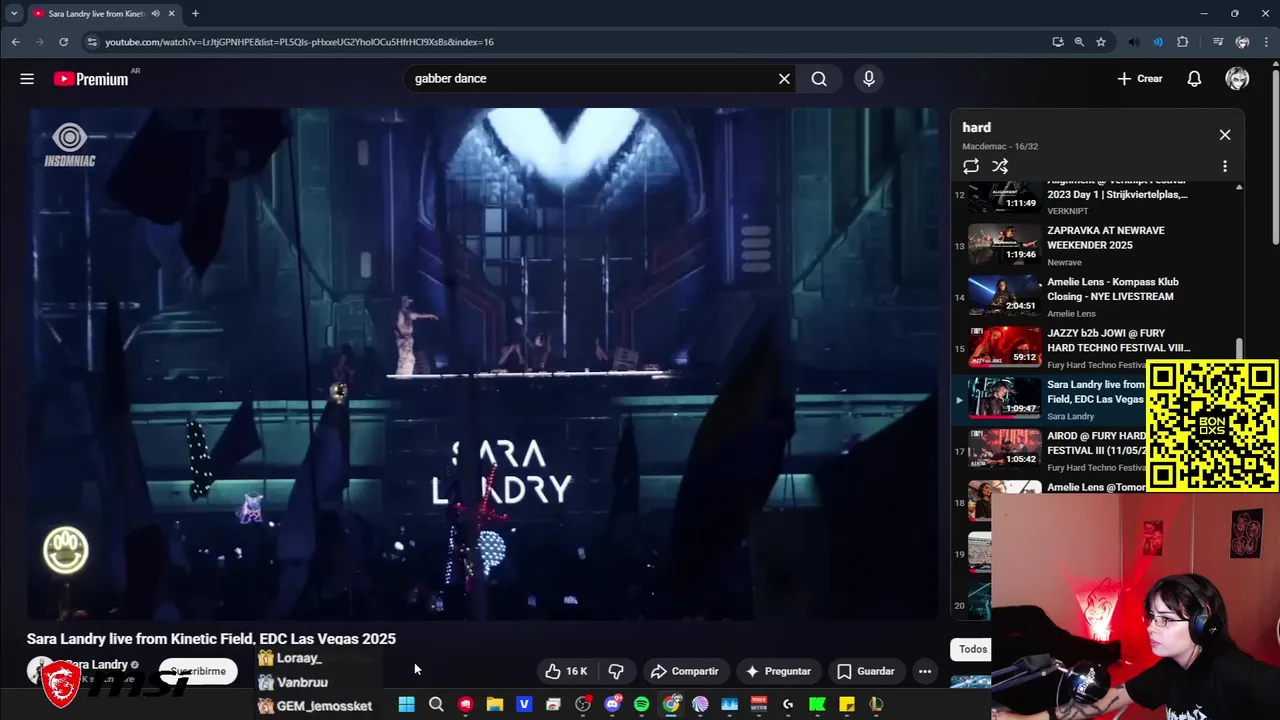Like the video showing 16 K
Viewport: 1280px width, 720px height.
click(x=566, y=671)
